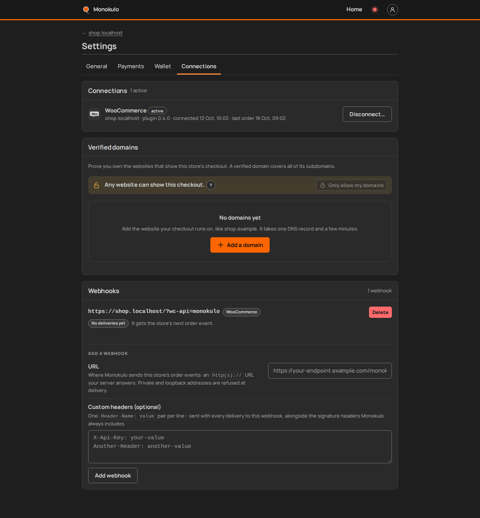The width and height of the screenshot is (480, 518).
Task: Click the No deliveries yet badge
Action: pyautogui.click(x=108, y=323)
